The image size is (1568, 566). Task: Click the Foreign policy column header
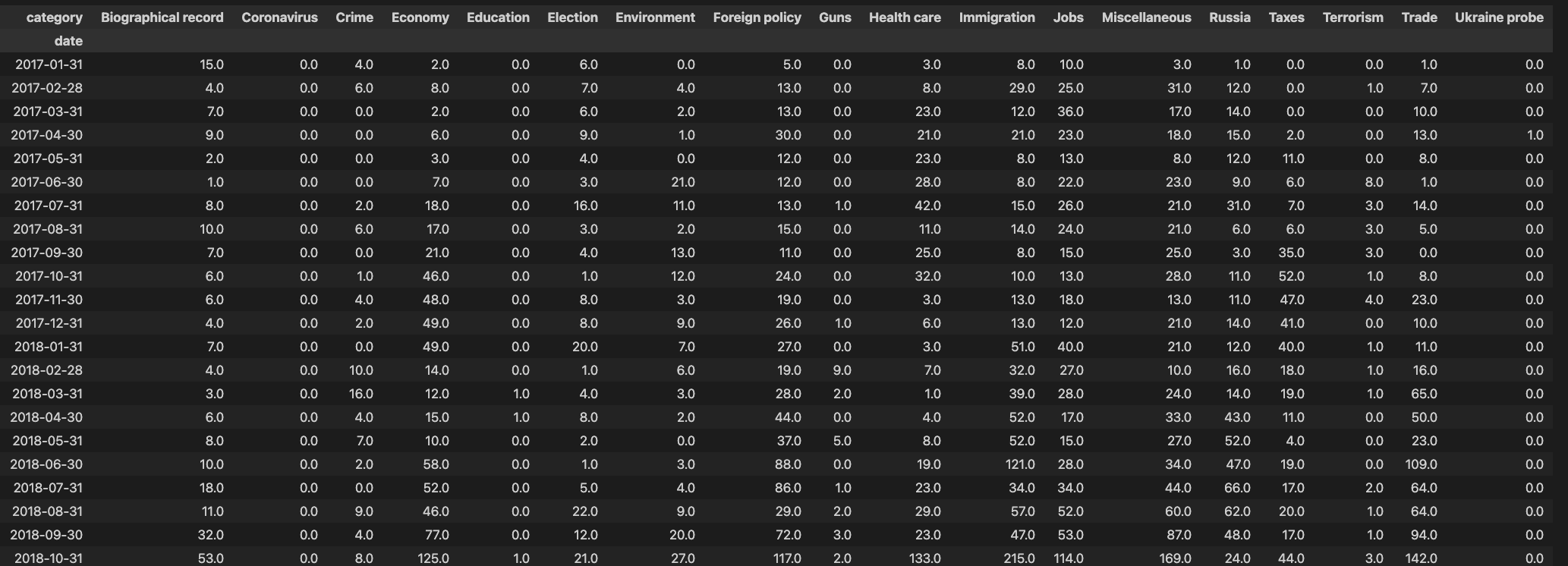tap(757, 17)
